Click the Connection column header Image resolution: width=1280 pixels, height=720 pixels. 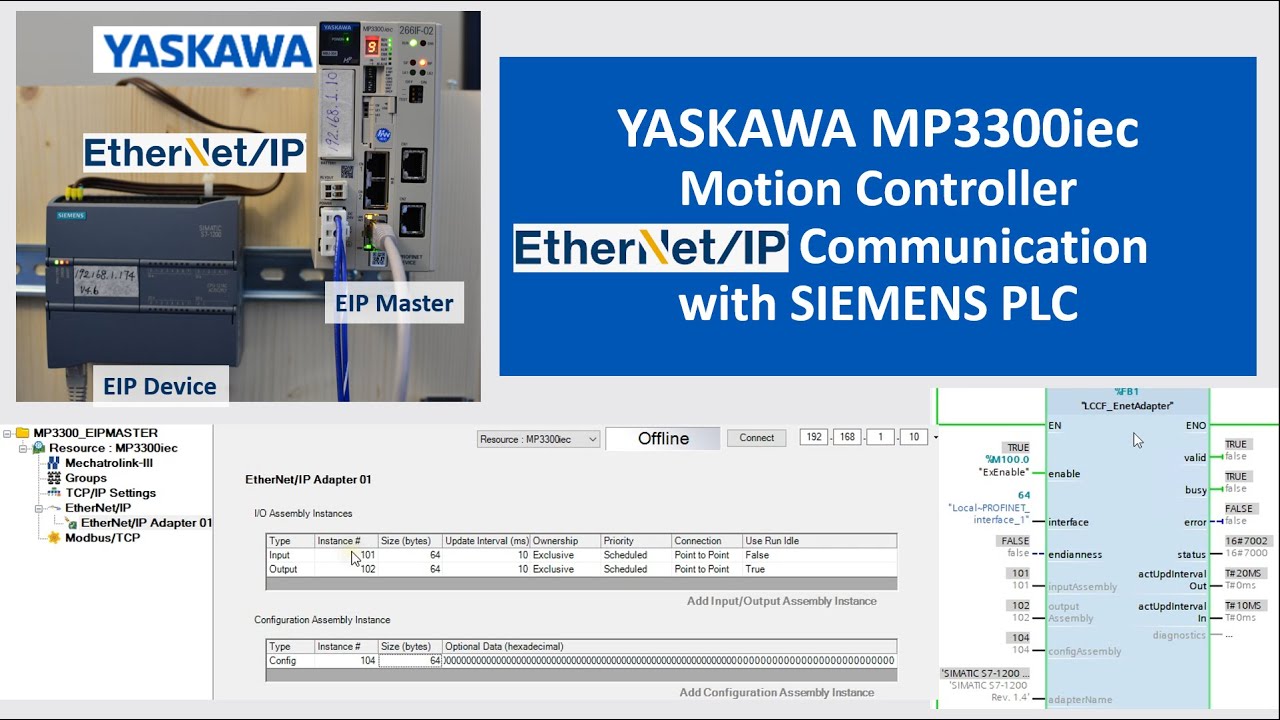click(707, 541)
